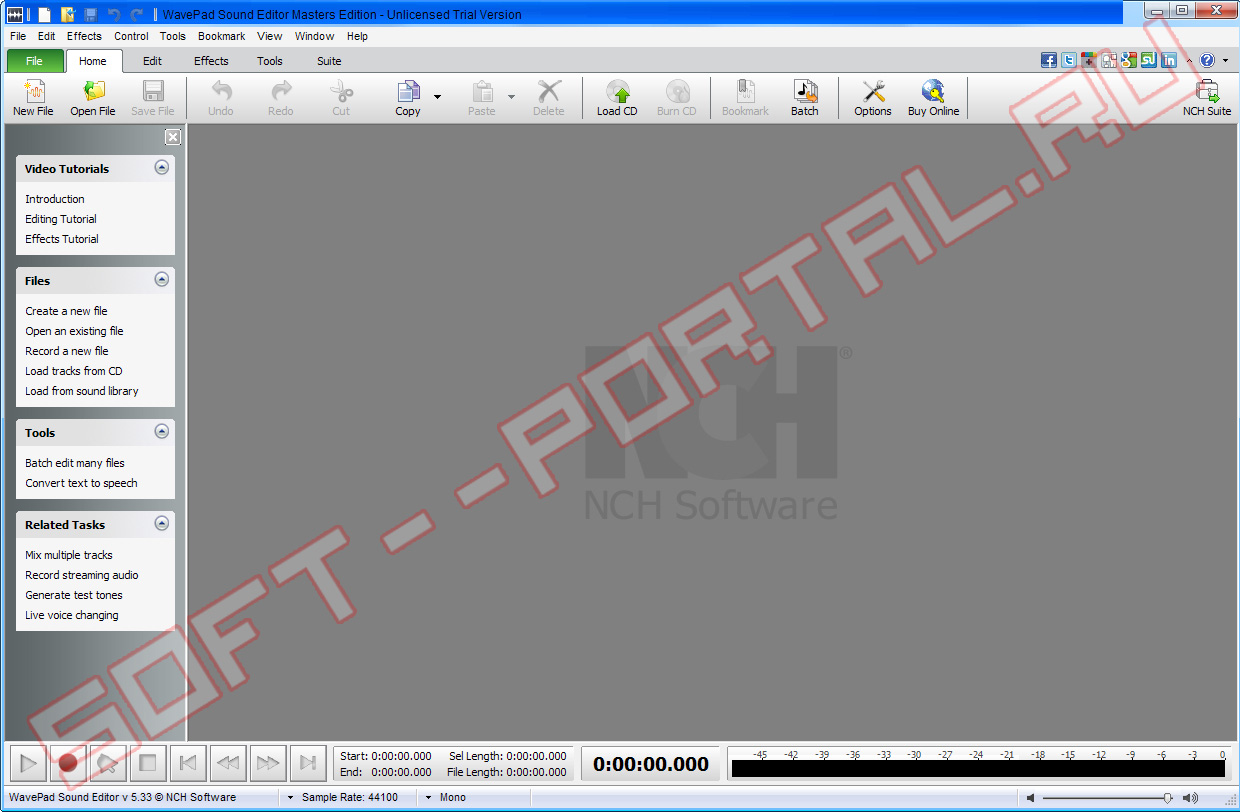Click the Rewind button
The image size is (1240, 812).
point(228,763)
